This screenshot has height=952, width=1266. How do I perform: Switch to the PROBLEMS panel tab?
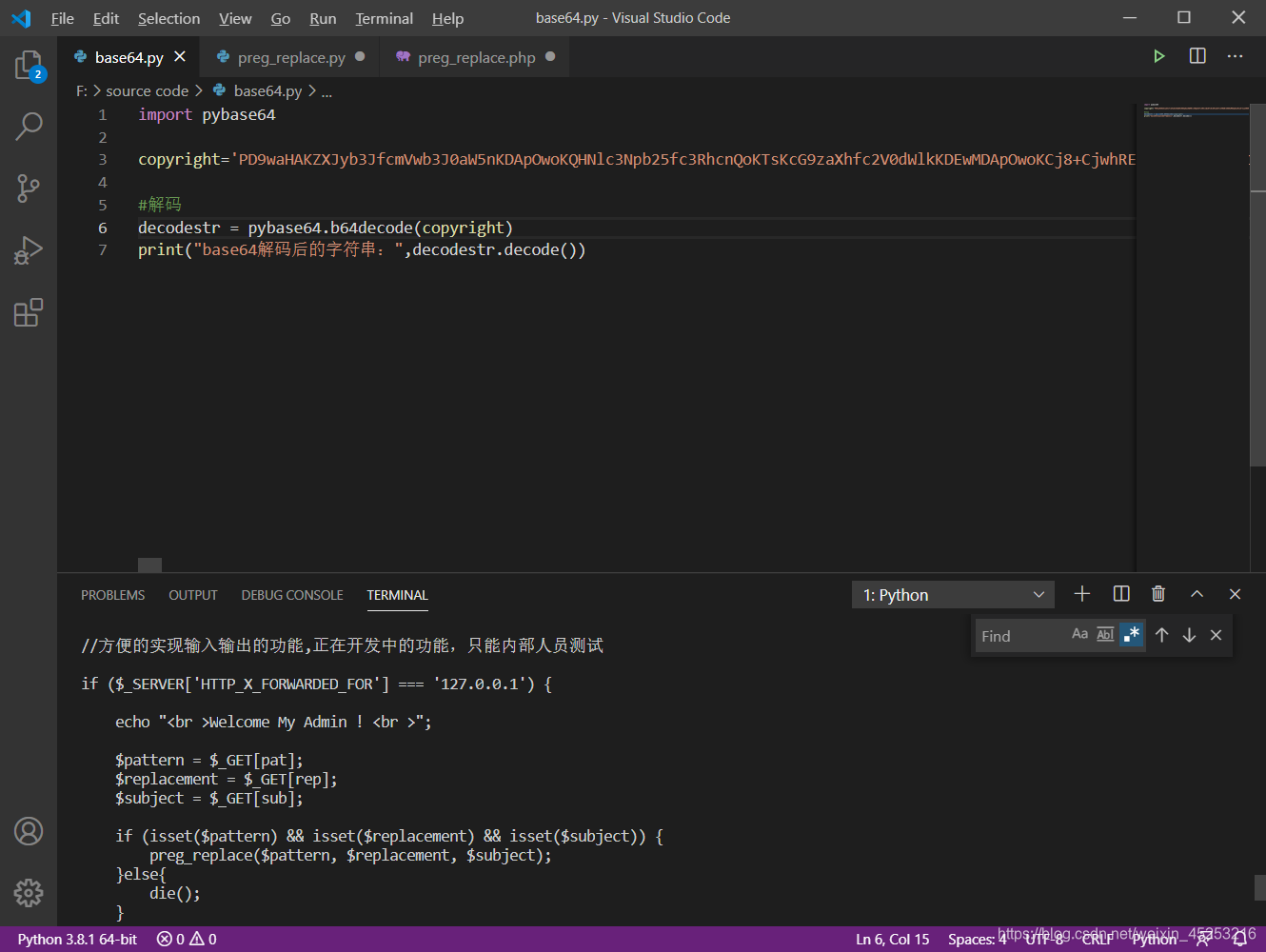pos(112,595)
